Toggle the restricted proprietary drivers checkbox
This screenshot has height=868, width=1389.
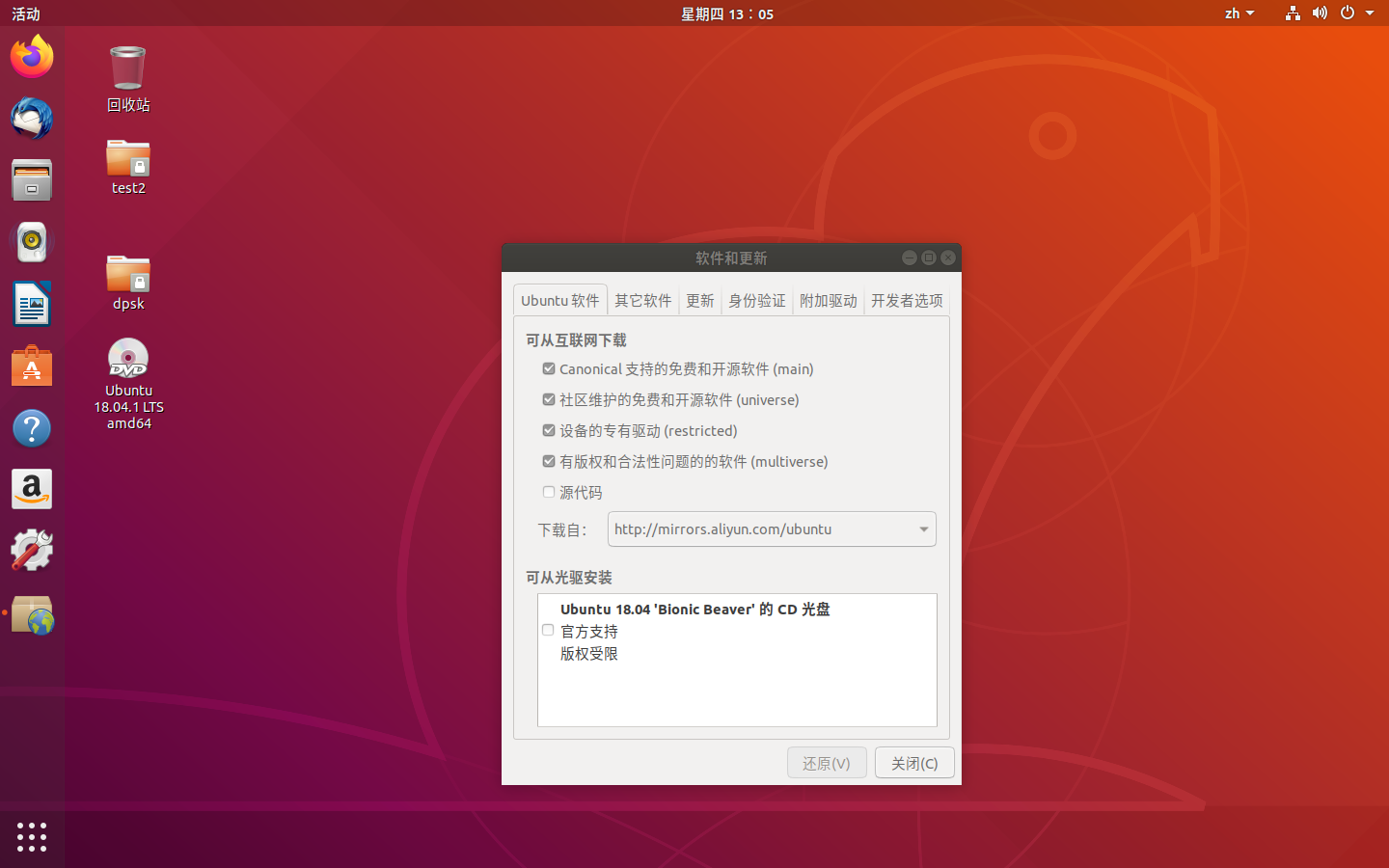549,430
